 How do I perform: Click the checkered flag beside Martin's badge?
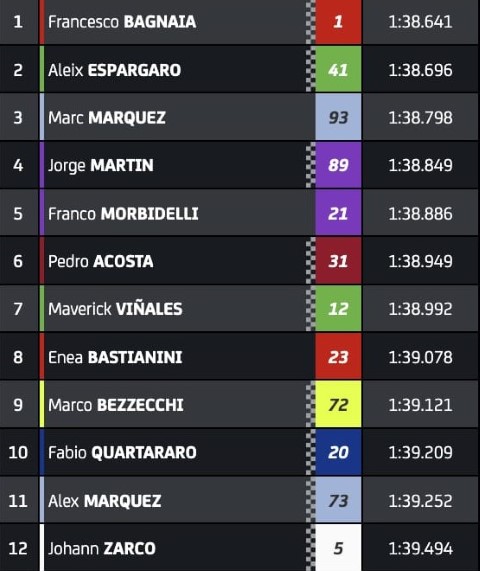coord(310,165)
